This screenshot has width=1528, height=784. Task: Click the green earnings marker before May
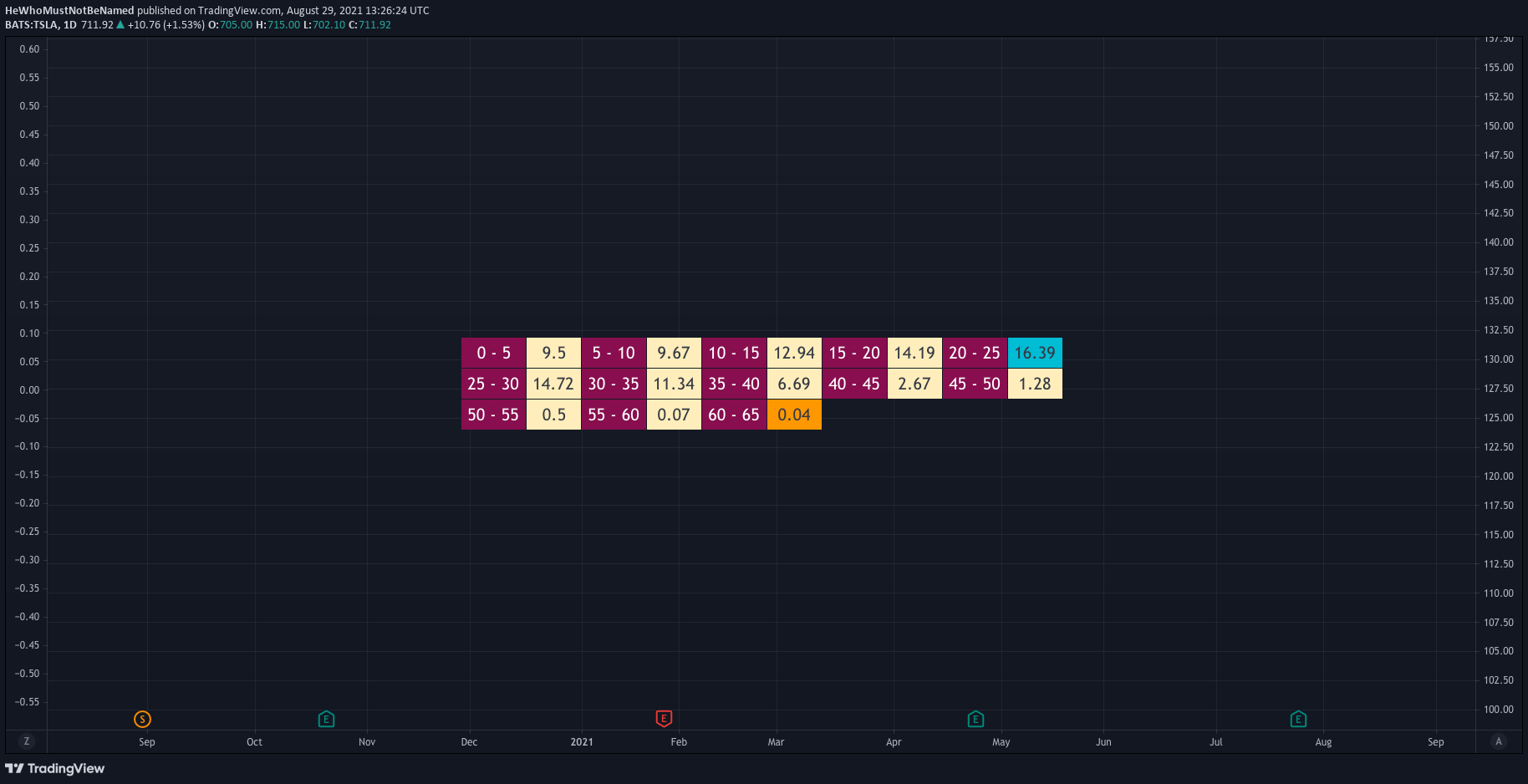(975, 719)
